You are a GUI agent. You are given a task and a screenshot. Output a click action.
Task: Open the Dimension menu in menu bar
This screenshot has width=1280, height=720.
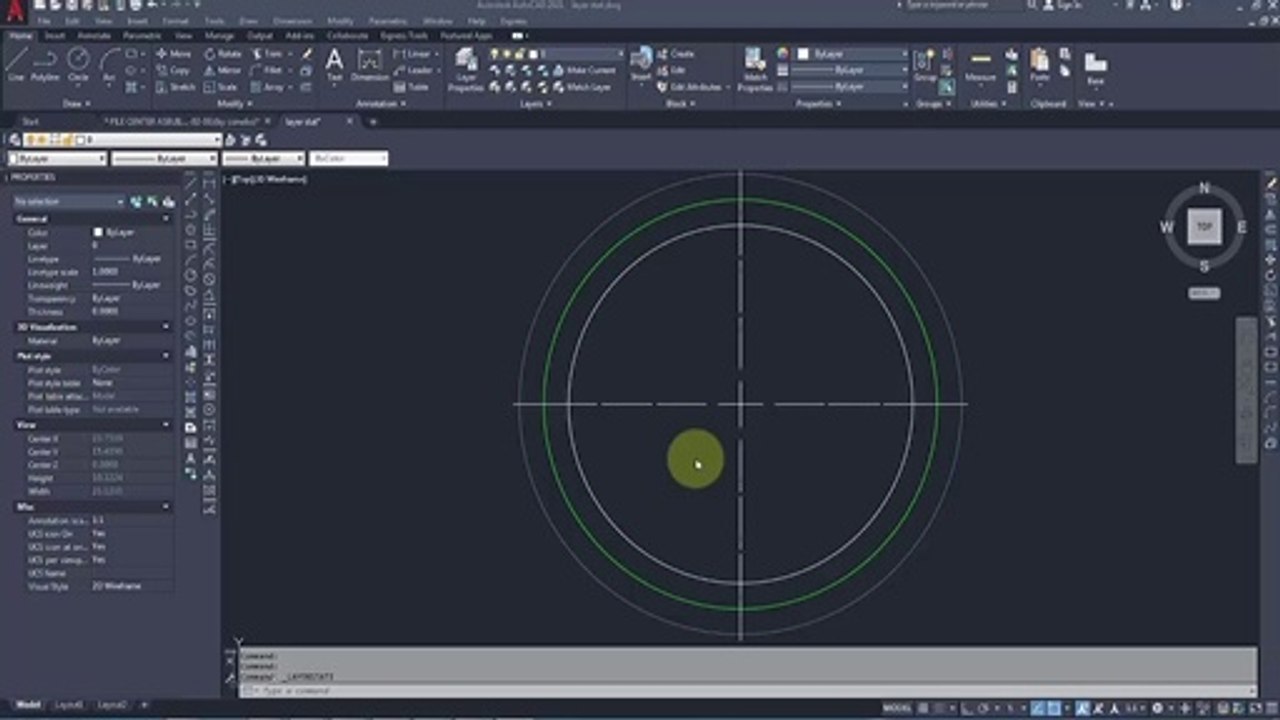click(292, 21)
